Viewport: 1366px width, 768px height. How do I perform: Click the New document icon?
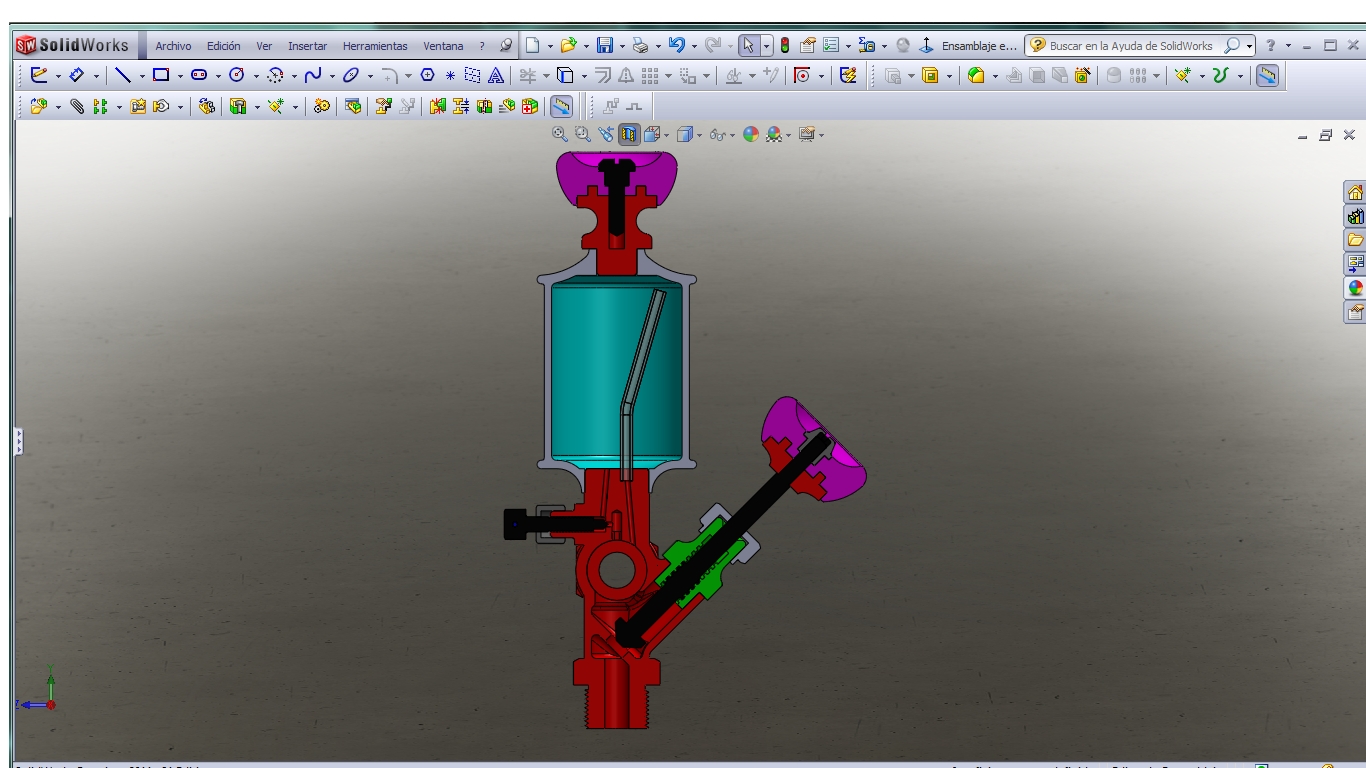533,45
